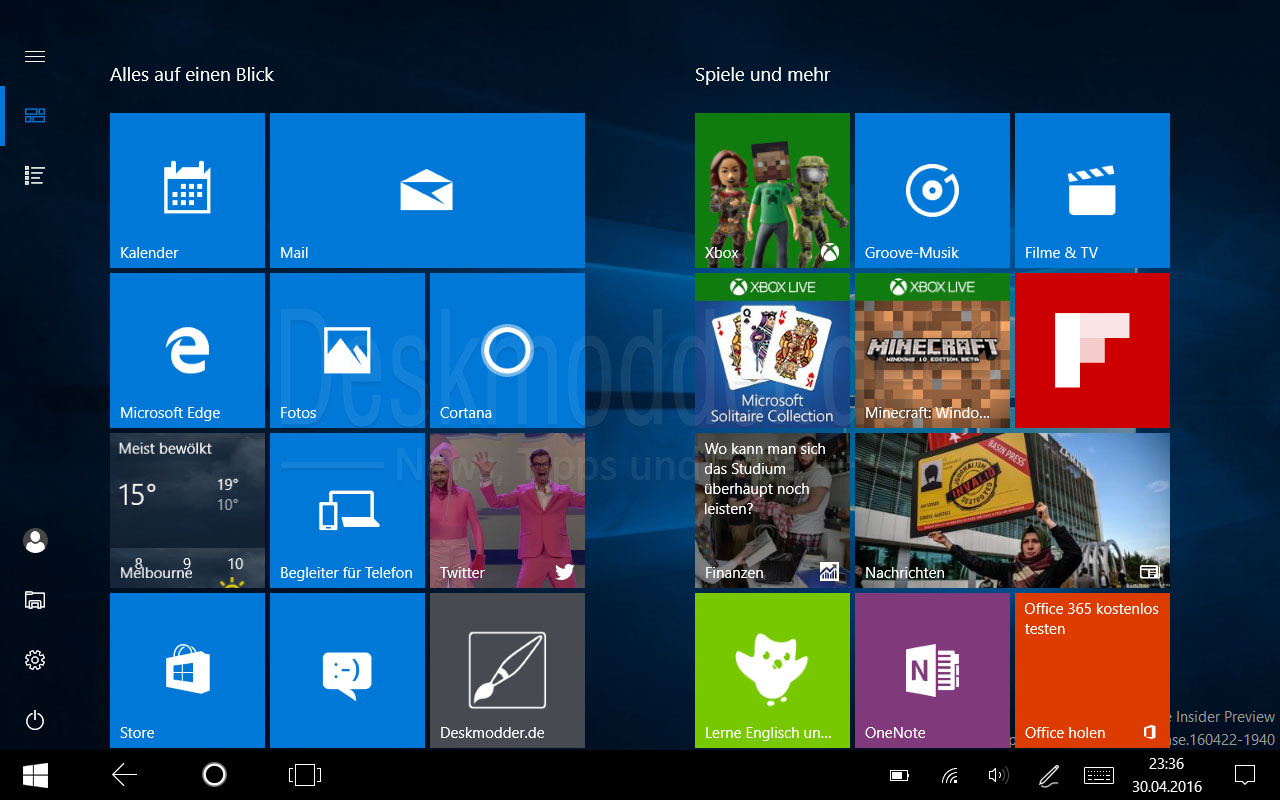Click the power button icon
Viewport: 1280px width, 800px height.
tap(35, 720)
